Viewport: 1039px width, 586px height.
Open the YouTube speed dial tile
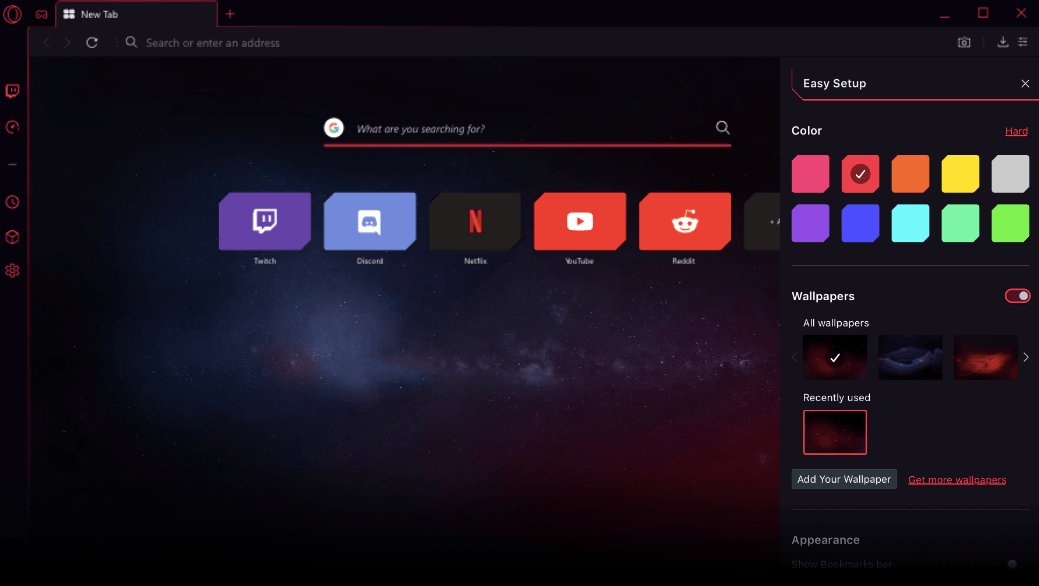(x=580, y=221)
